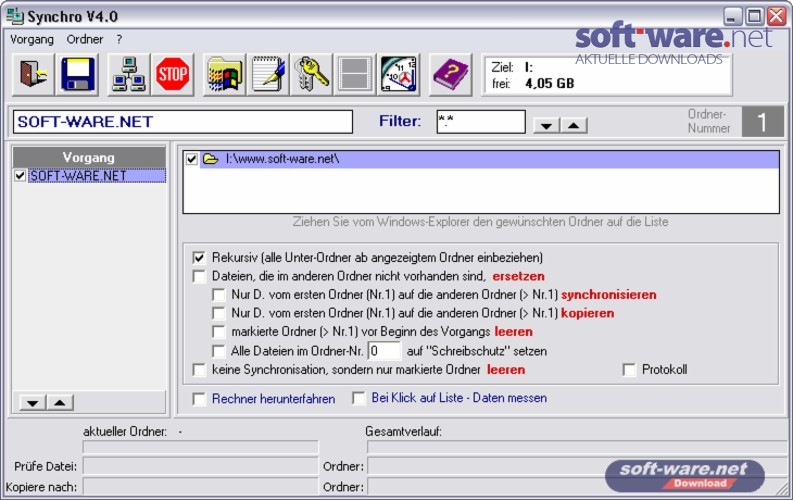Open the Ordner menu
This screenshot has width=793, height=500.
[x=85, y=39]
